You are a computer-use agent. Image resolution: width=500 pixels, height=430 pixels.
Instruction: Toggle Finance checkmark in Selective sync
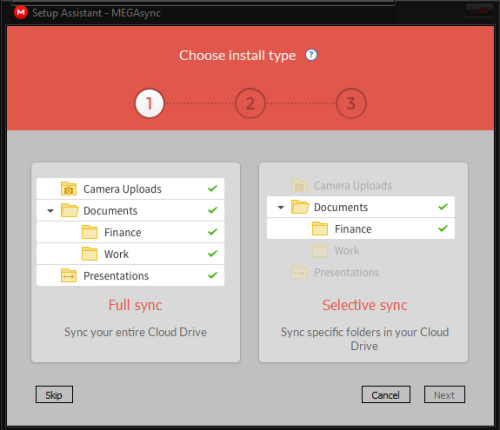443,228
